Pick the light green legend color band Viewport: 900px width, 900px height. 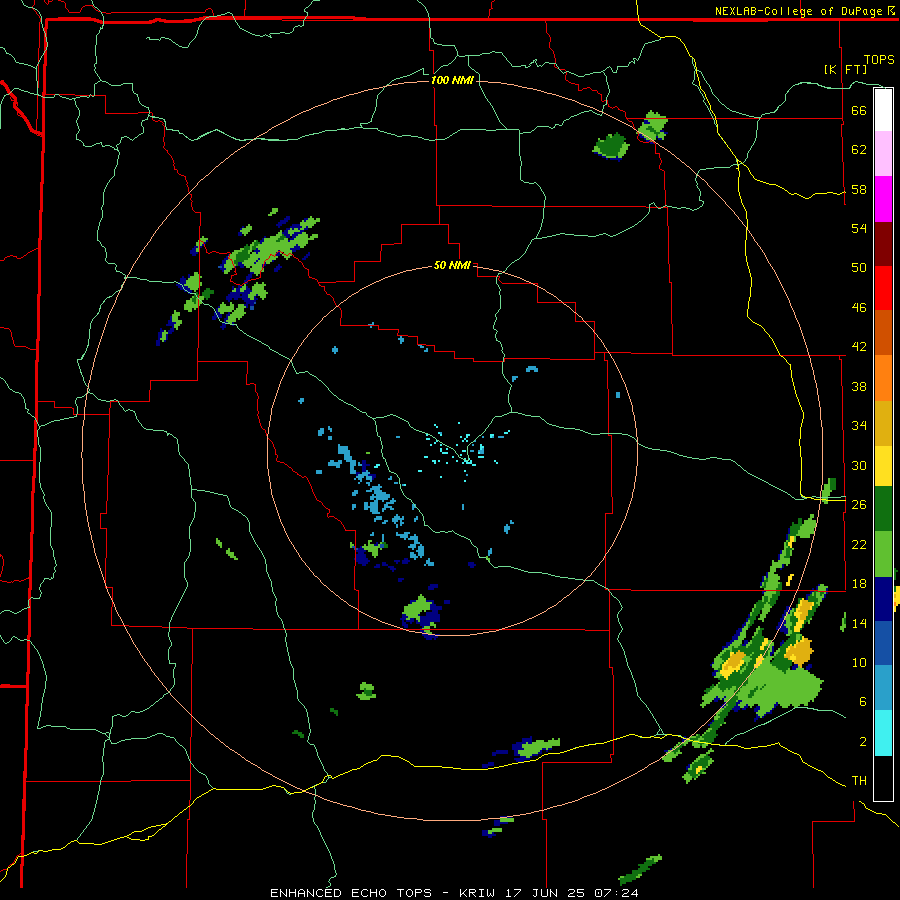[883, 554]
